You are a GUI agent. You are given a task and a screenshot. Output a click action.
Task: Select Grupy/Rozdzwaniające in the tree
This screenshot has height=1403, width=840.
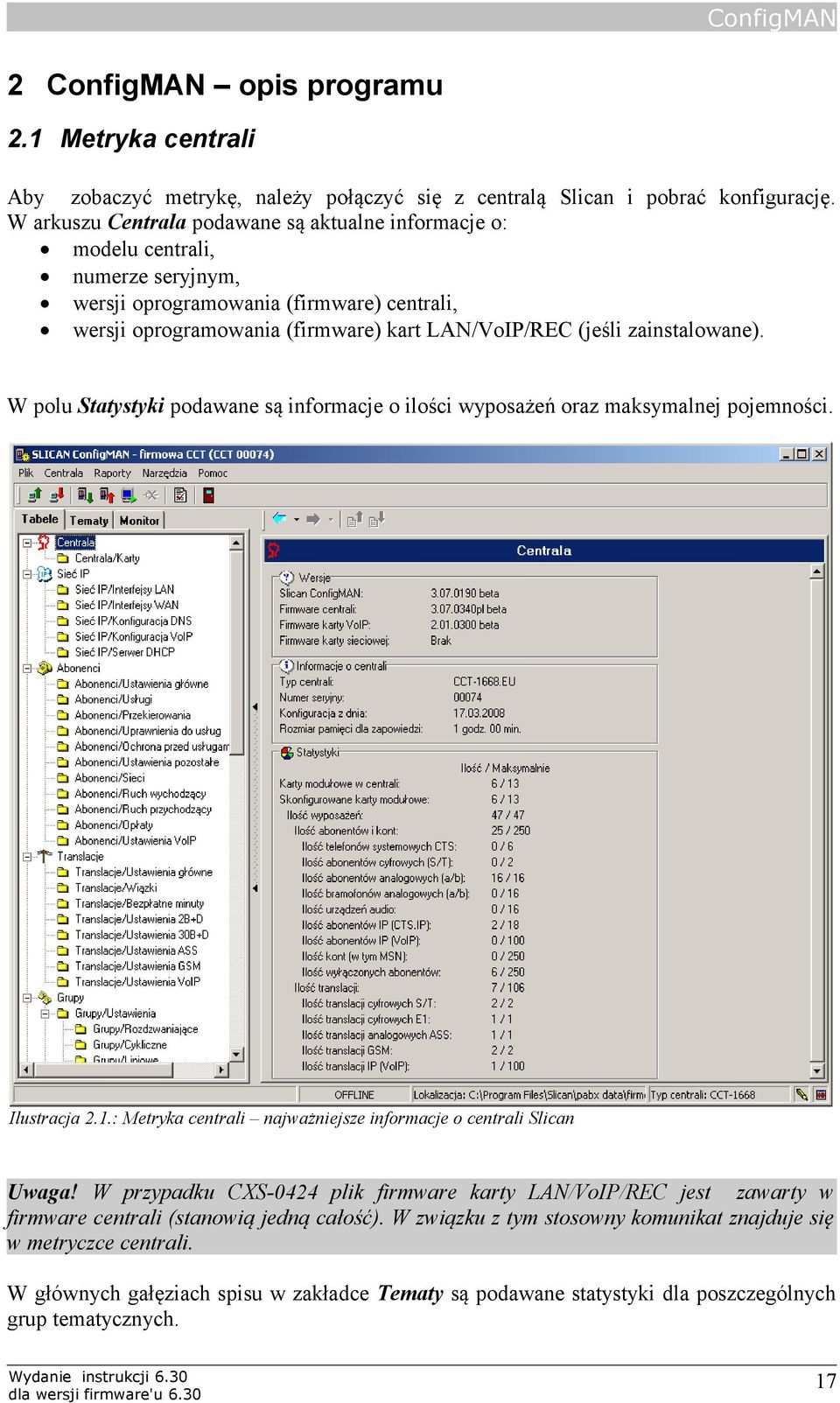145,1029
